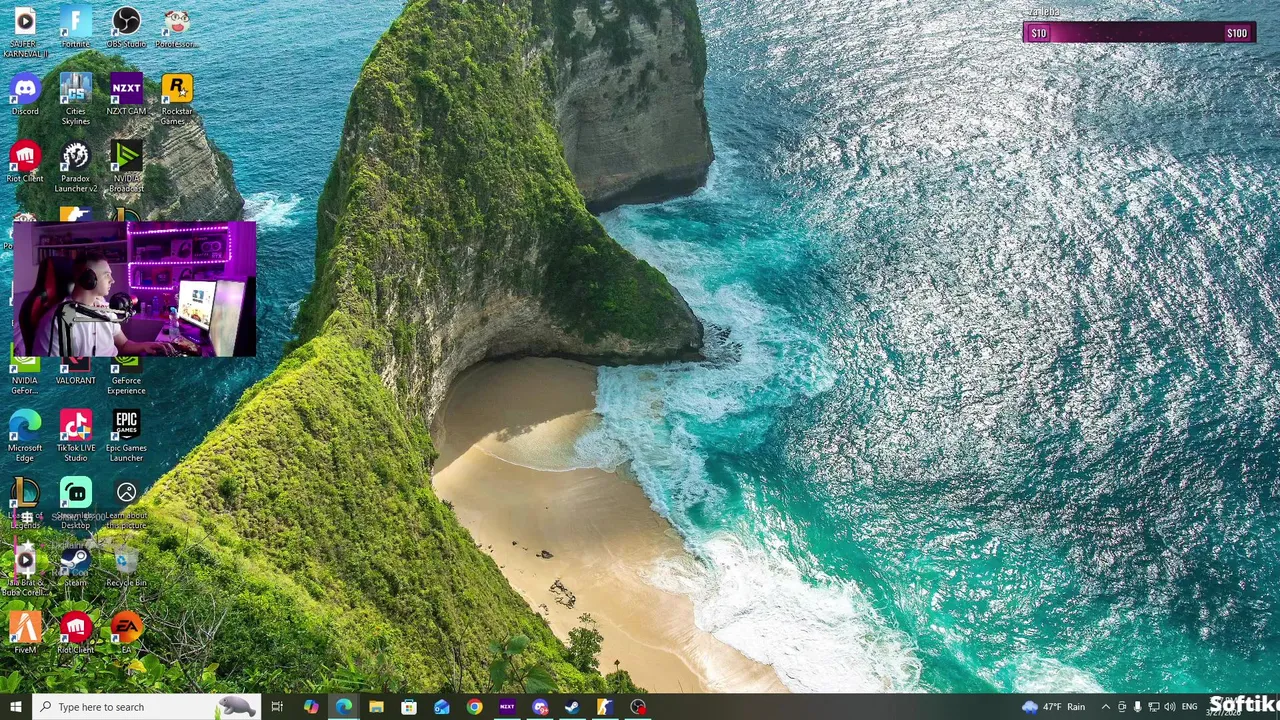The width and height of the screenshot is (1280, 720).
Task: Launch the FiveM desktop shortcut
Action: click(25, 633)
